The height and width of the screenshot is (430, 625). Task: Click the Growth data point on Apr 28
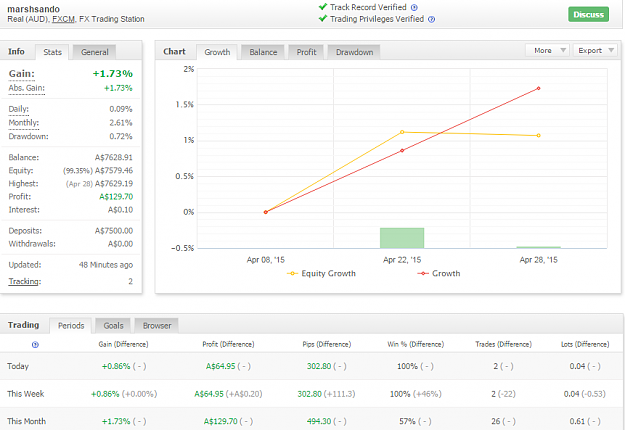coord(539,88)
